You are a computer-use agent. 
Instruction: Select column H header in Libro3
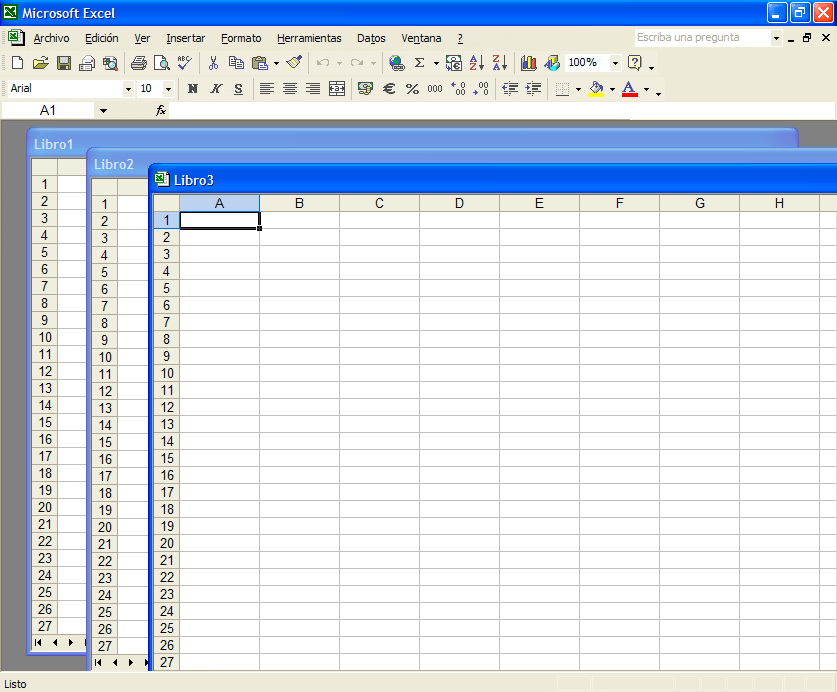[779, 203]
